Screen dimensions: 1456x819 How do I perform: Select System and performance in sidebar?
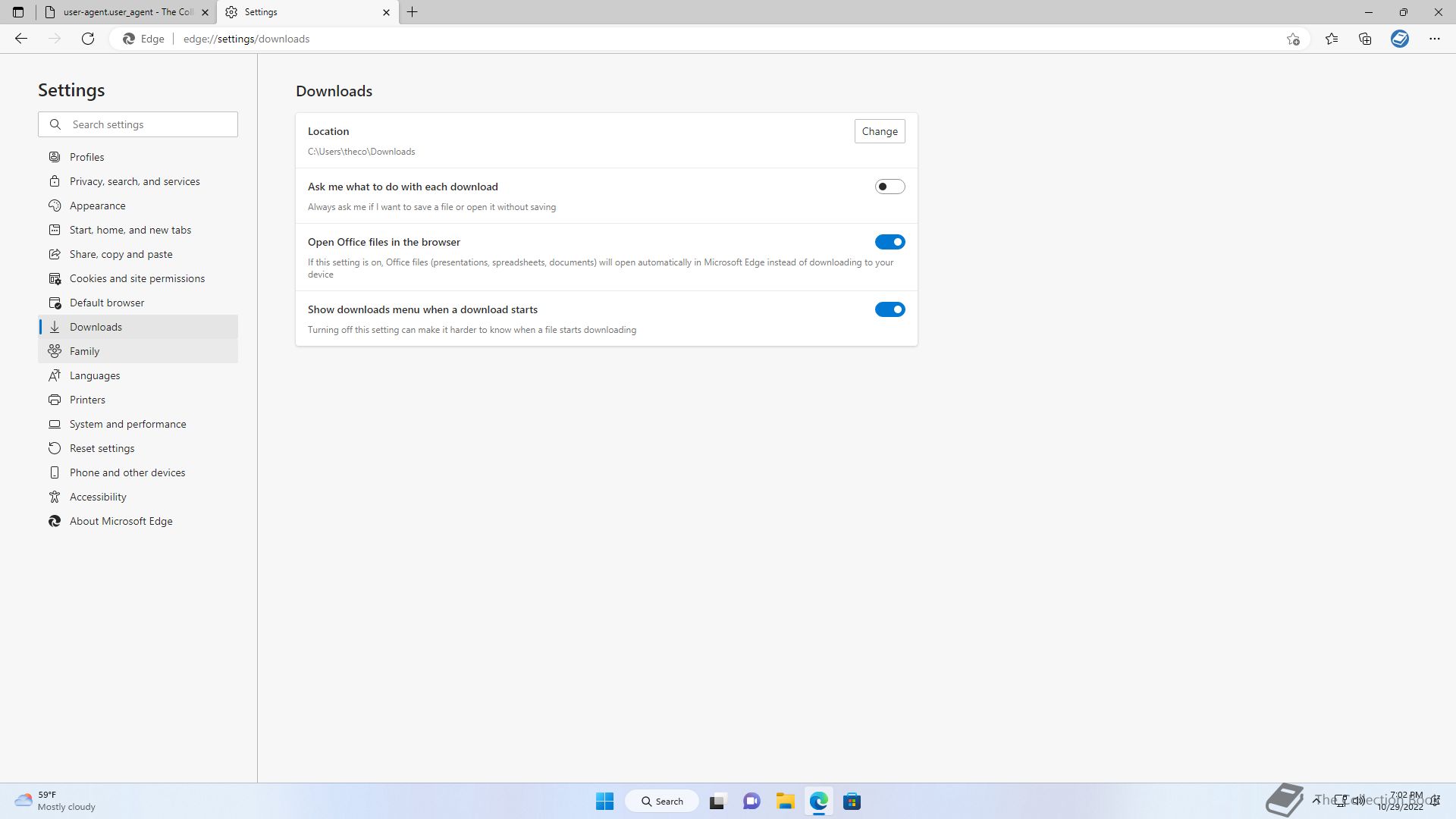pos(127,424)
